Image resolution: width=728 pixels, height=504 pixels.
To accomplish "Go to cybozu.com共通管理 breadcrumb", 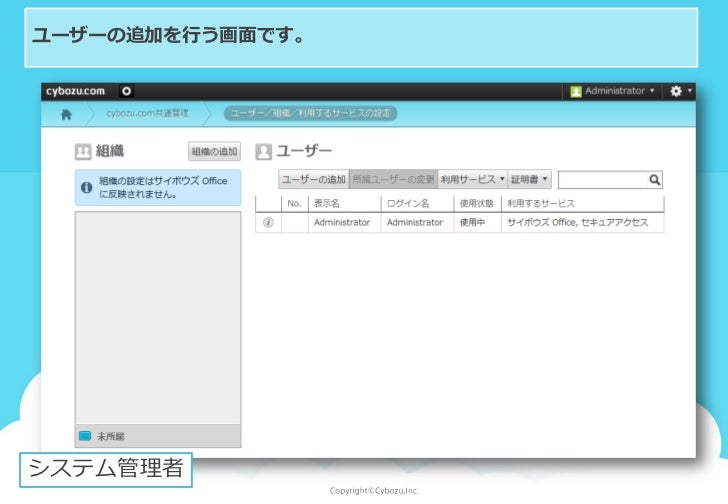I will (147, 113).
